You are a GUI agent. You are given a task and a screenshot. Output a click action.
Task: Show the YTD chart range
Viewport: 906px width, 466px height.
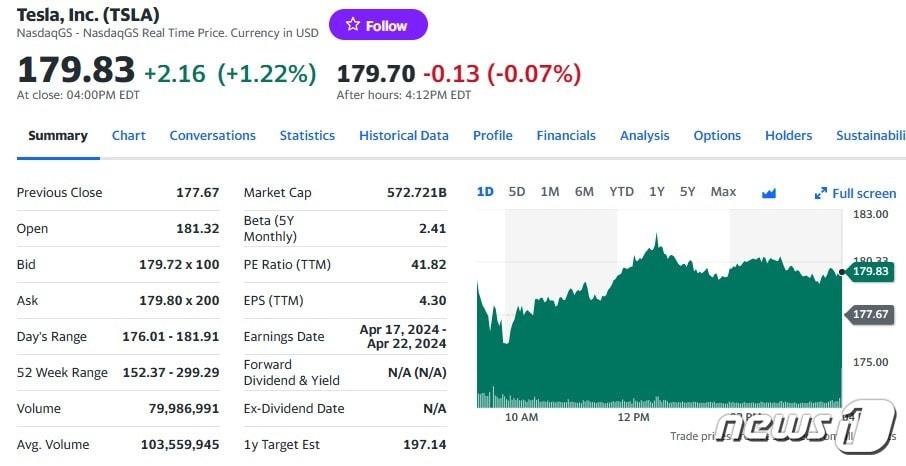tap(621, 192)
